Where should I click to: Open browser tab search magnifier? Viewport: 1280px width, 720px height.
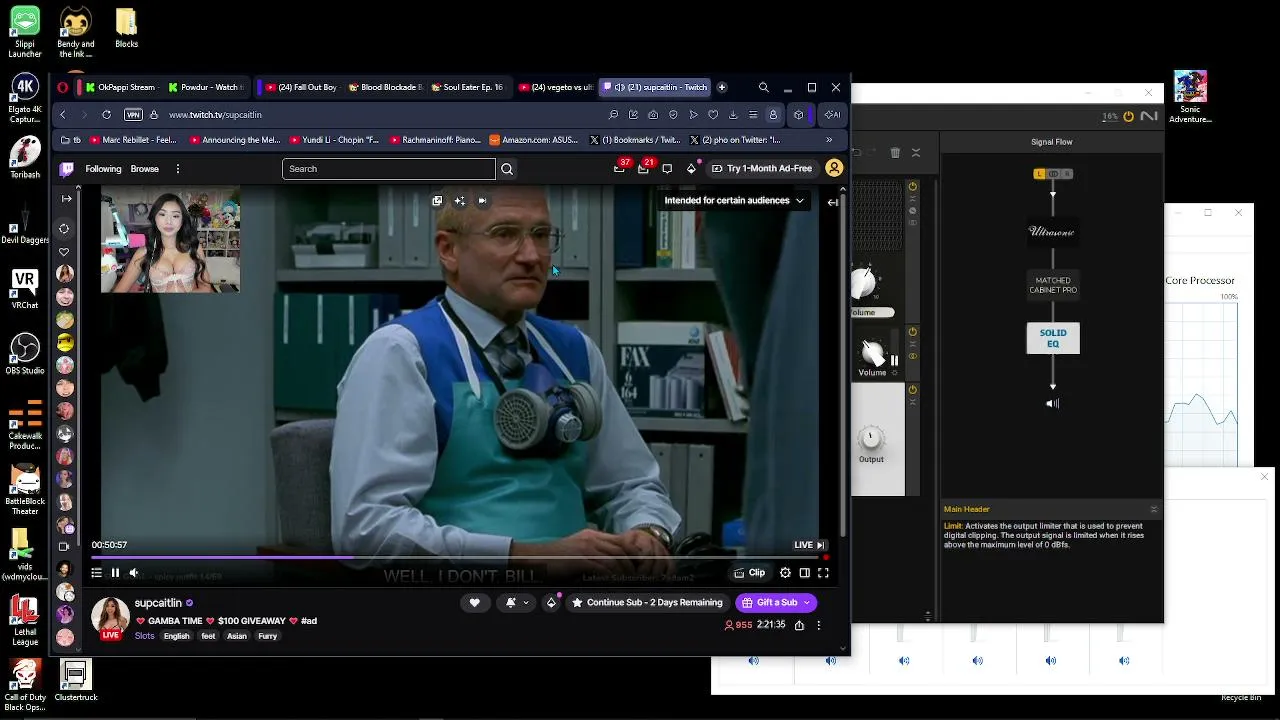tap(763, 87)
